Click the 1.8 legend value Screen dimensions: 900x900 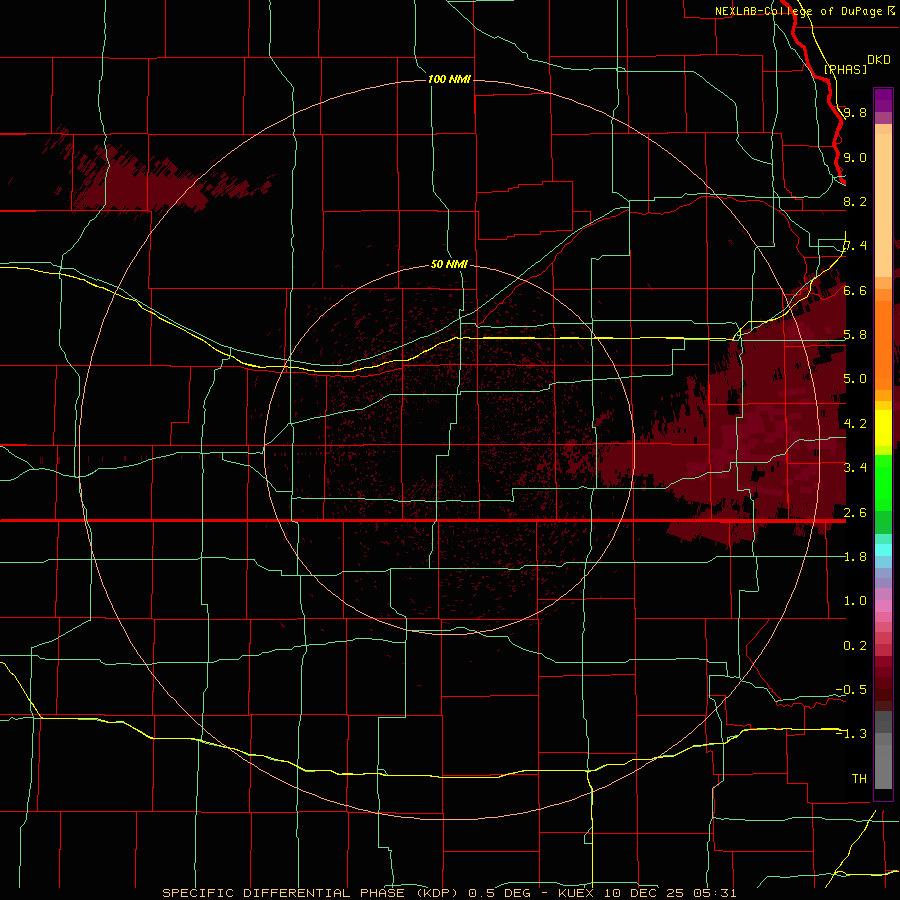coord(855,557)
